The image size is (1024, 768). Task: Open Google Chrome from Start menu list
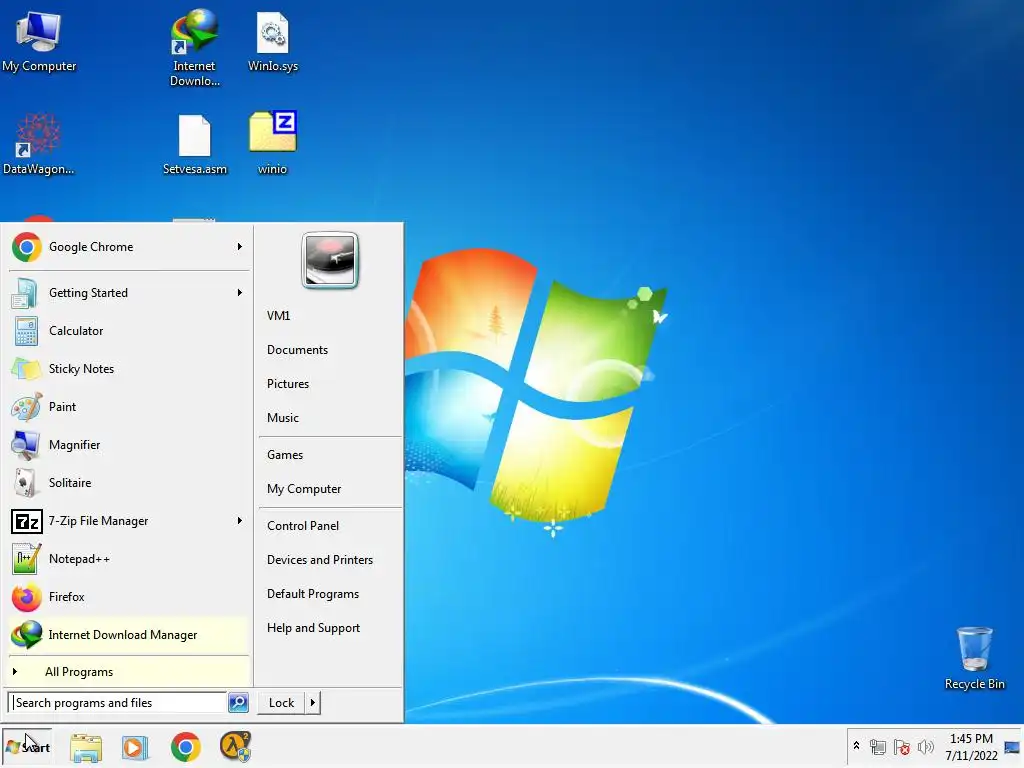(x=129, y=247)
